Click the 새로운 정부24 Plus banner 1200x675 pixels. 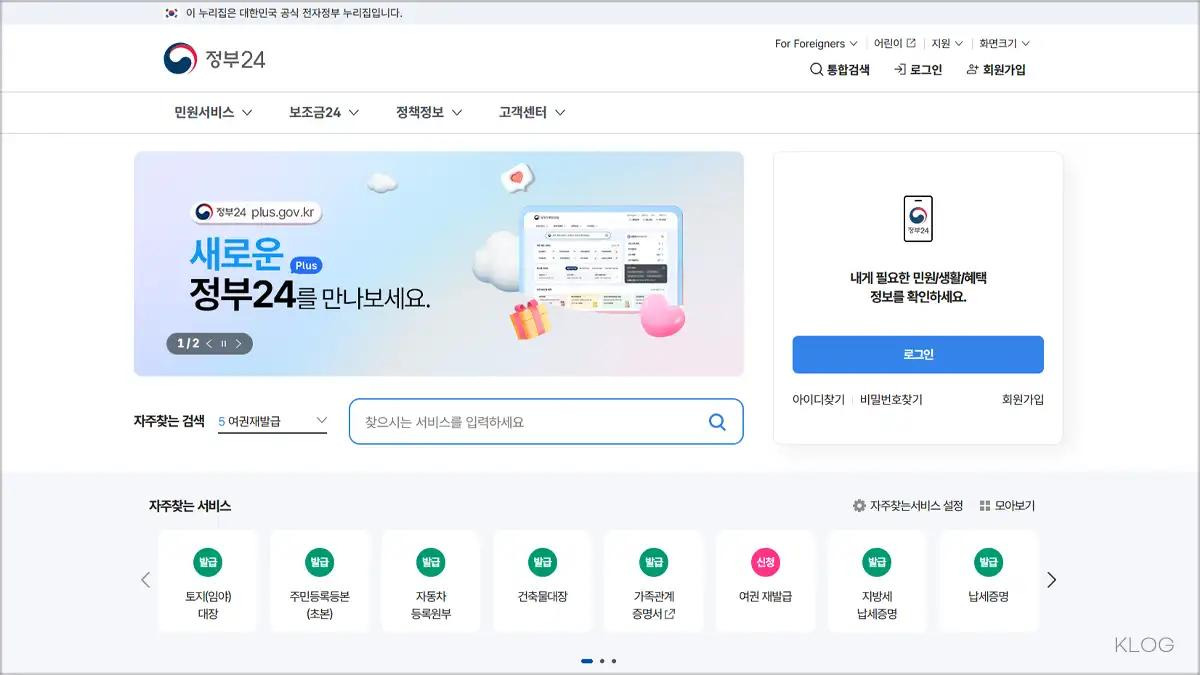[439, 264]
